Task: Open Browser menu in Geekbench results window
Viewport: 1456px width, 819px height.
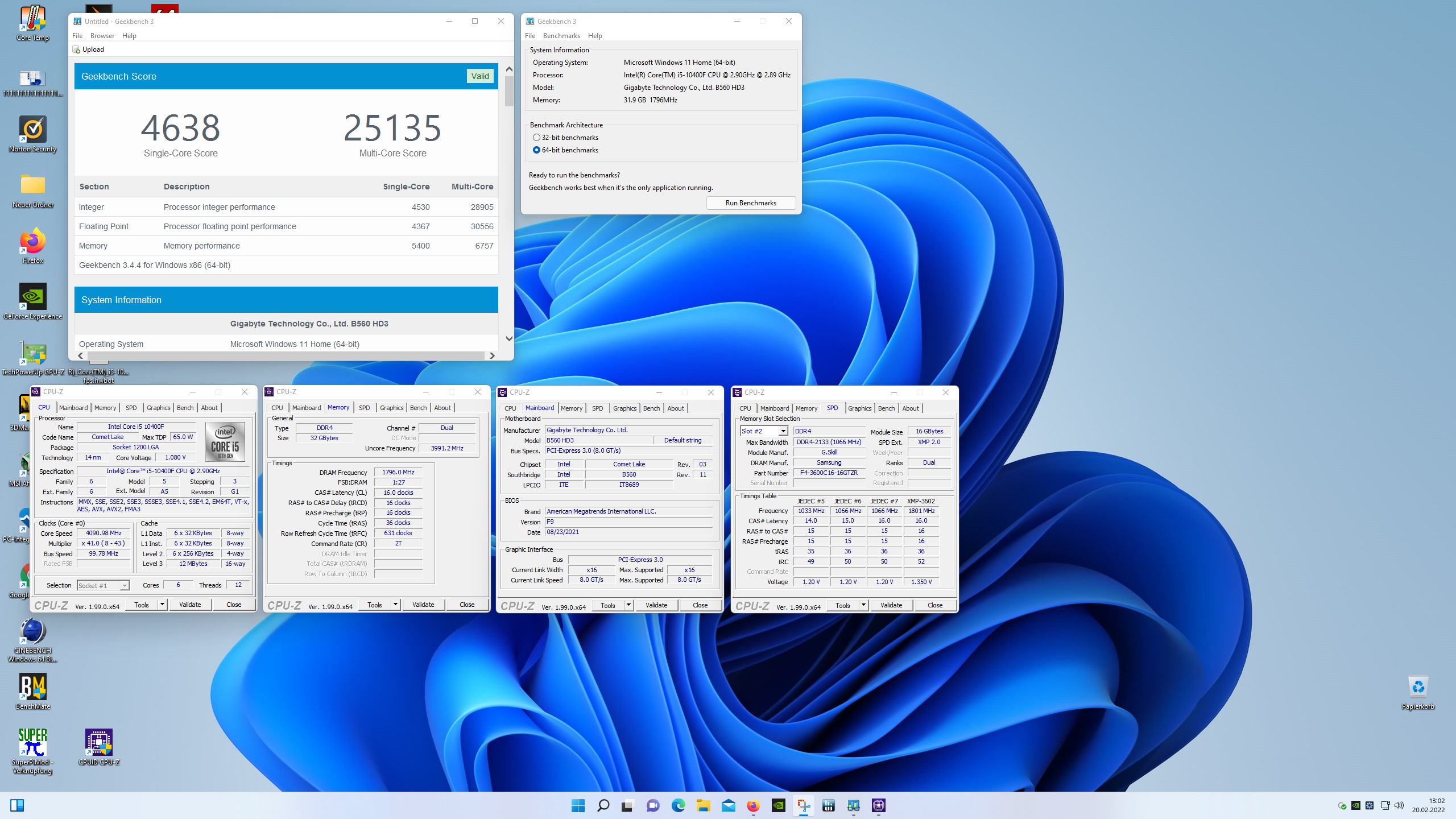Action: click(x=102, y=35)
